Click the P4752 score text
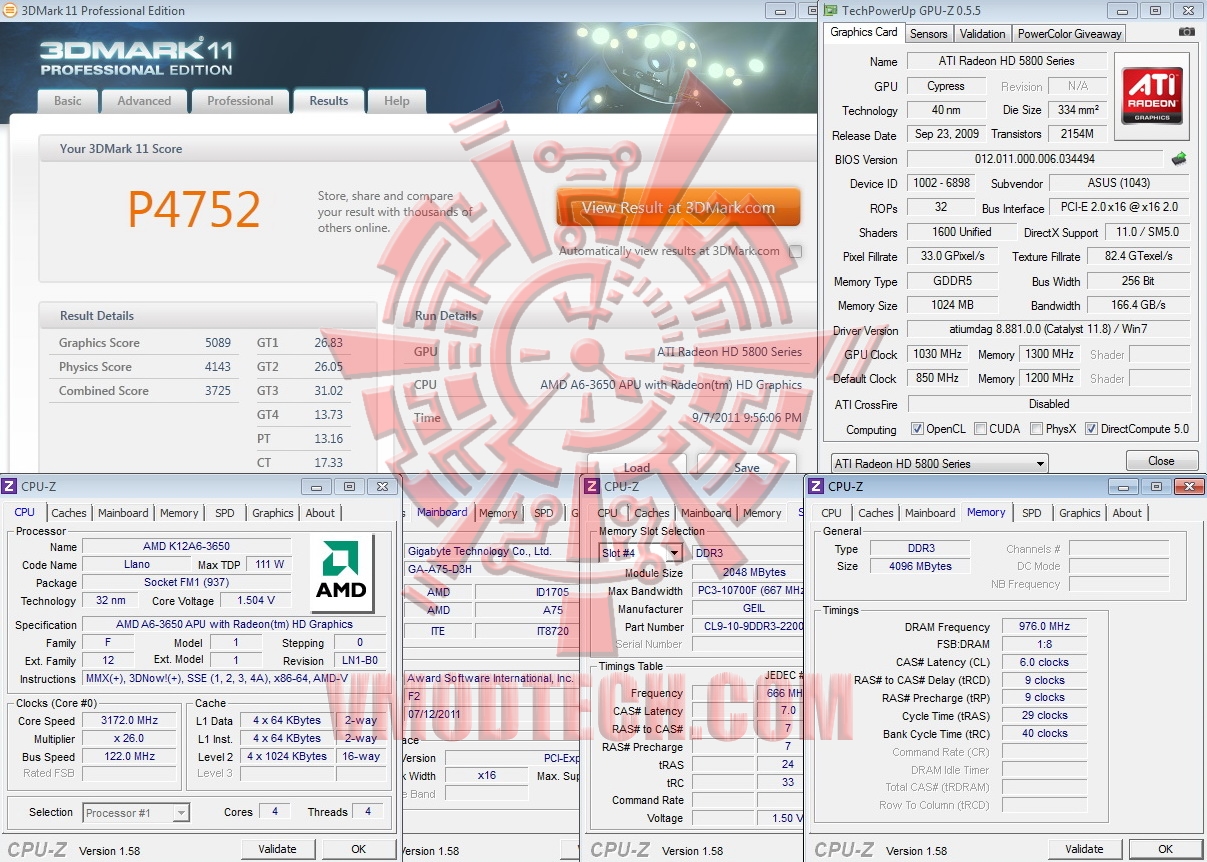Screen dimensions: 1207x862 point(193,209)
